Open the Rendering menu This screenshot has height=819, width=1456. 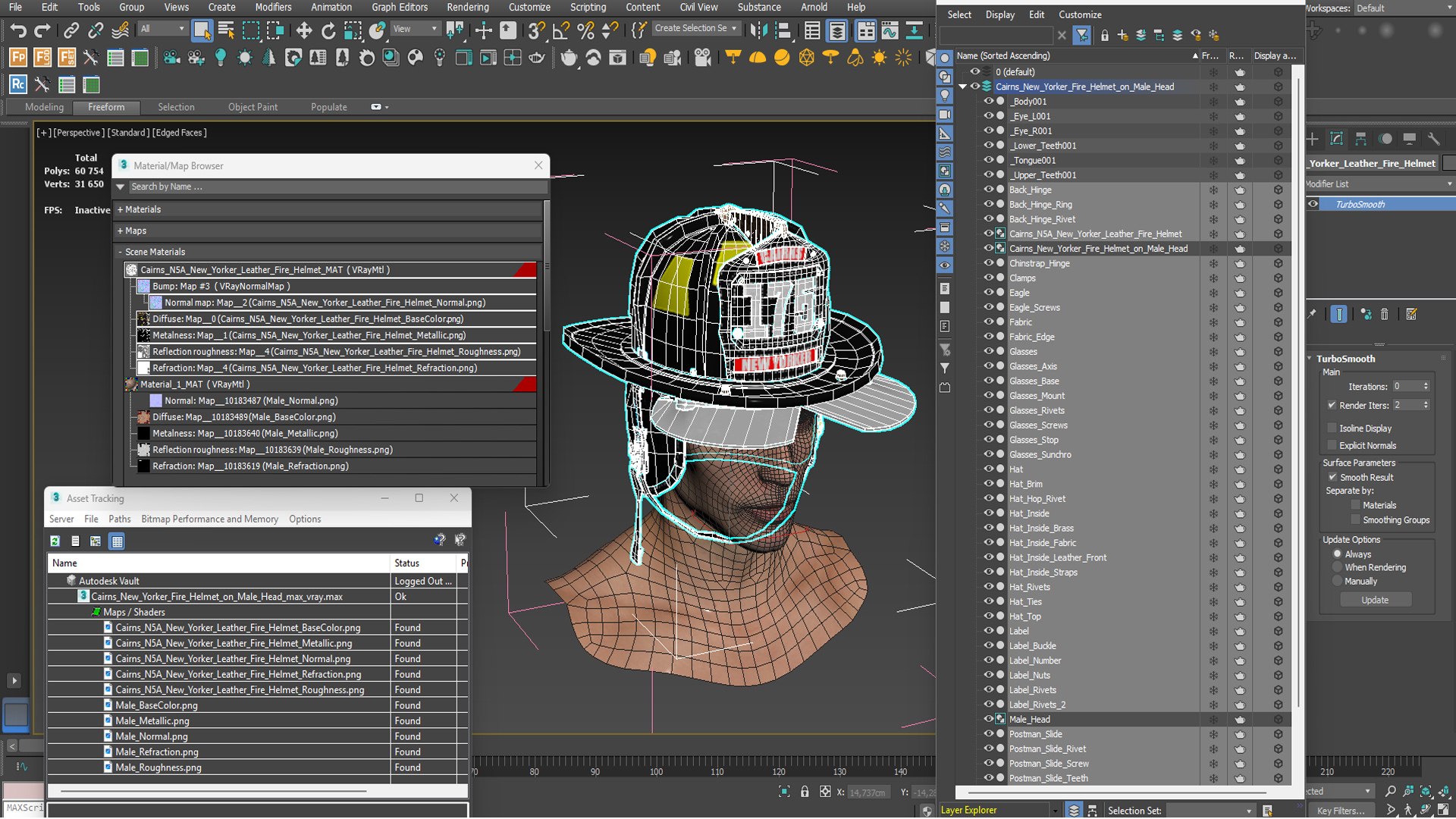click(468, 8)
